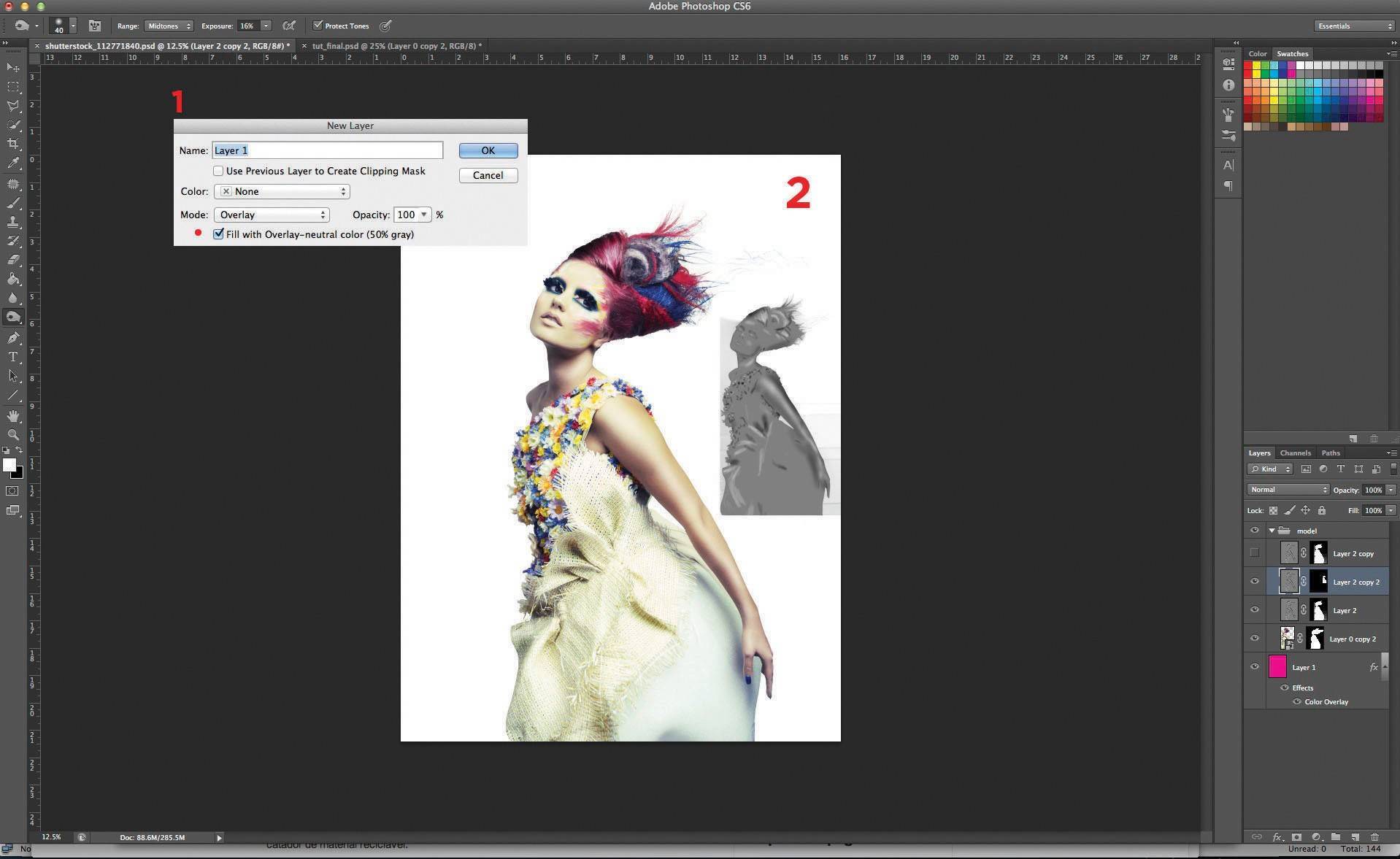Click the layer fx button at panel bottom
This screenshot has height=859, width=1400.
(1277, 837)
